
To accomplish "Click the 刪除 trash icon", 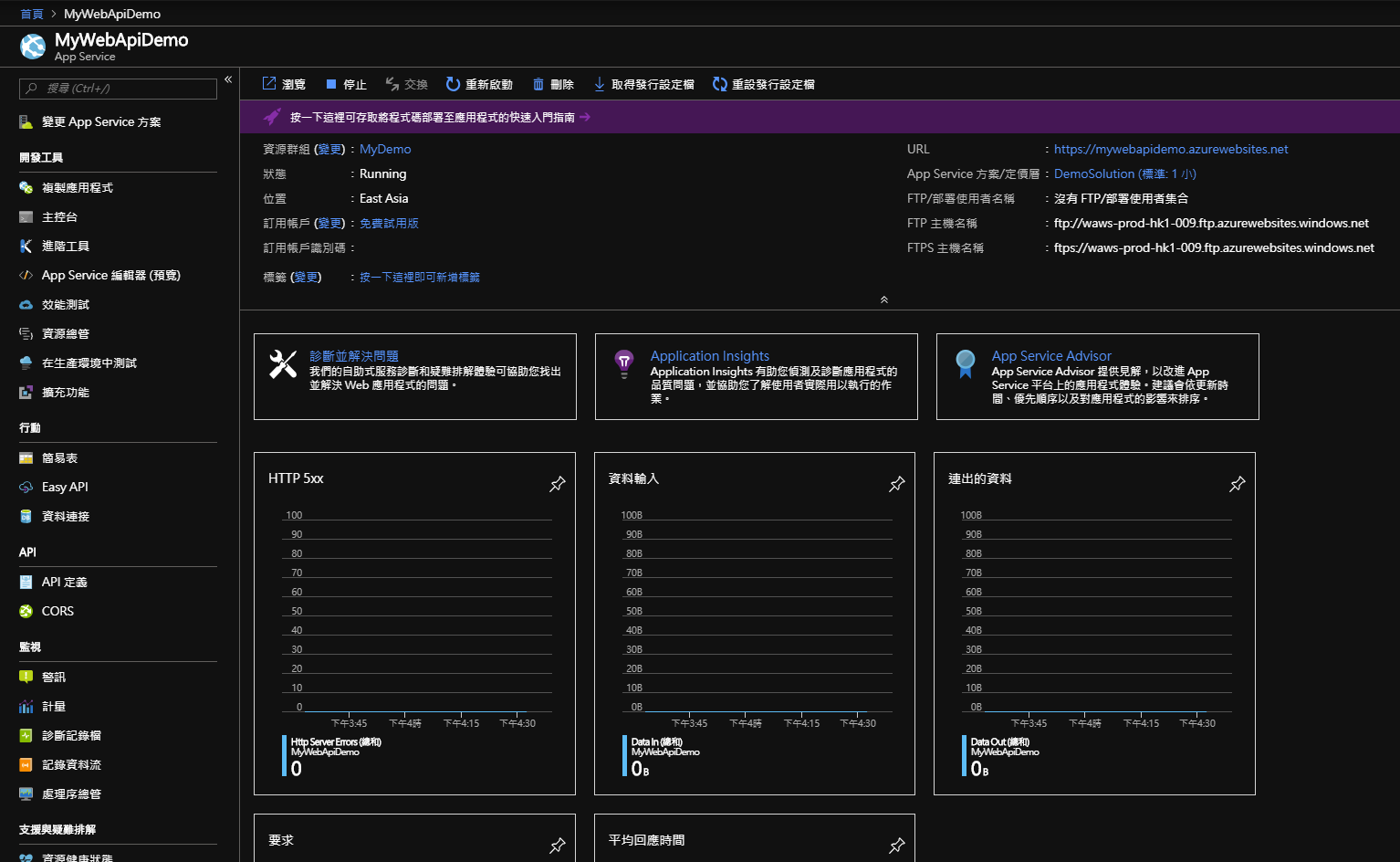I will click(x=538, y=84).
